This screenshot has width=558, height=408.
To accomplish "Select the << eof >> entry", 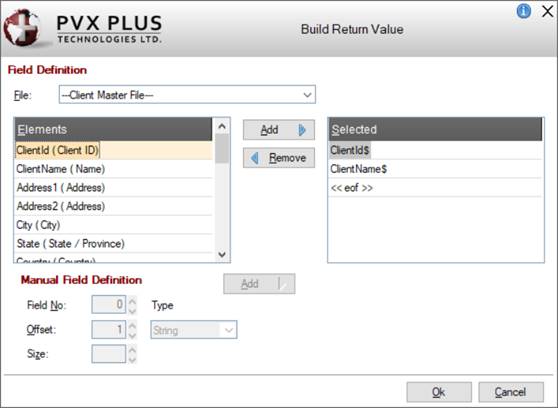I will [435, 188].
